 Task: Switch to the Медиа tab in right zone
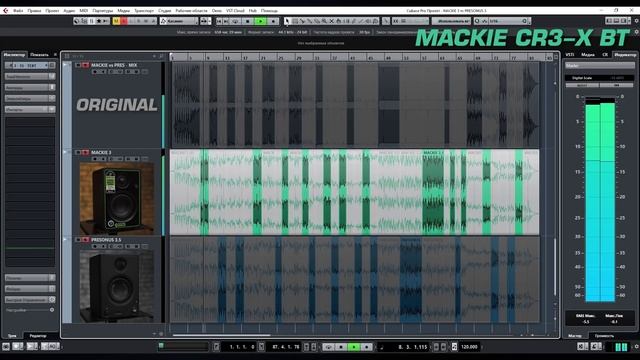coord(588,54)
